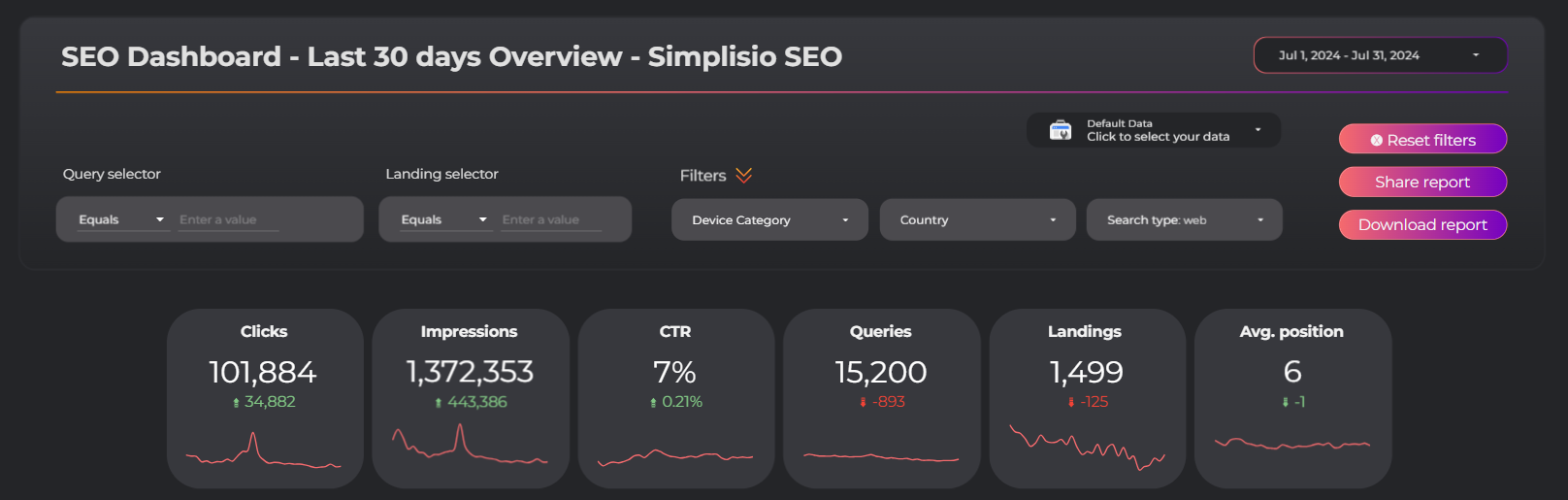
Task: Click the Landing selector value input field
Action: tap(551, 220)
